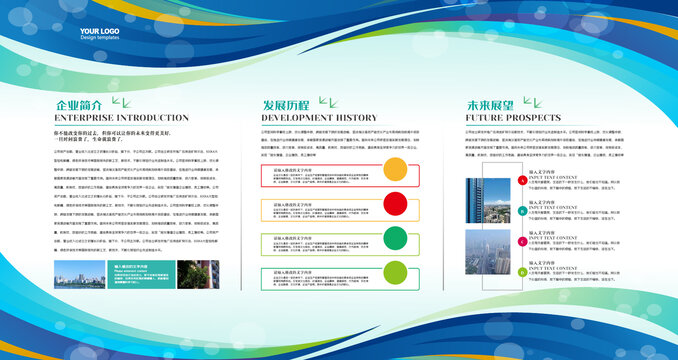The image size is (678, 360).
Task: Click the leaf icon beside 企业简介
Action: [x=122, y=102]
